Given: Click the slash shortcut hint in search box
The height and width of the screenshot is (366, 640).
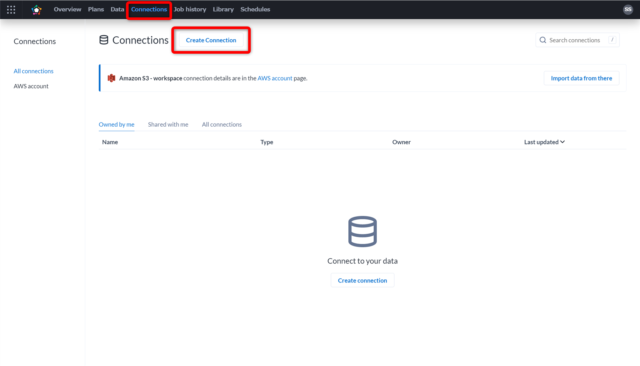Looking at the screenshot, I should [612, 40].
